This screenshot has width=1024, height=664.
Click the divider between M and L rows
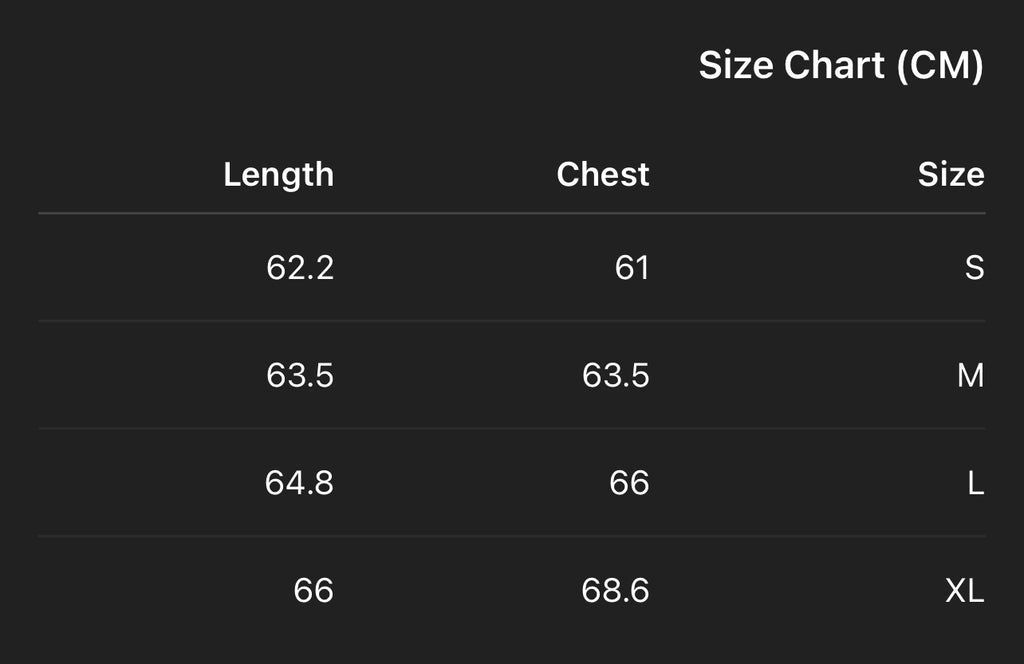coord(512,429)
